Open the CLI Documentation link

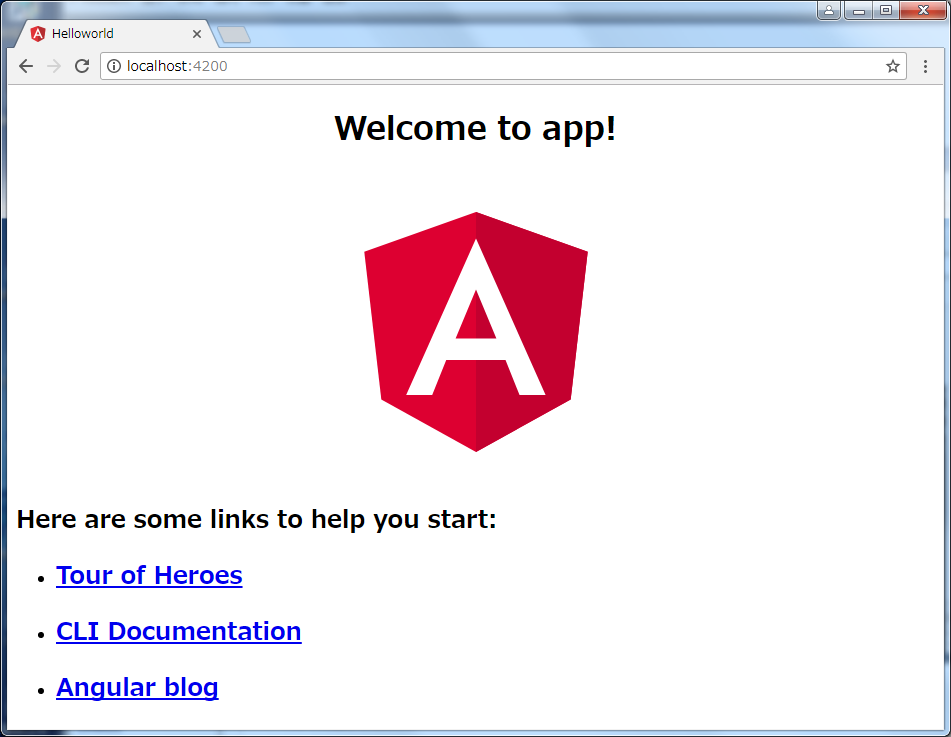(178, 631)
